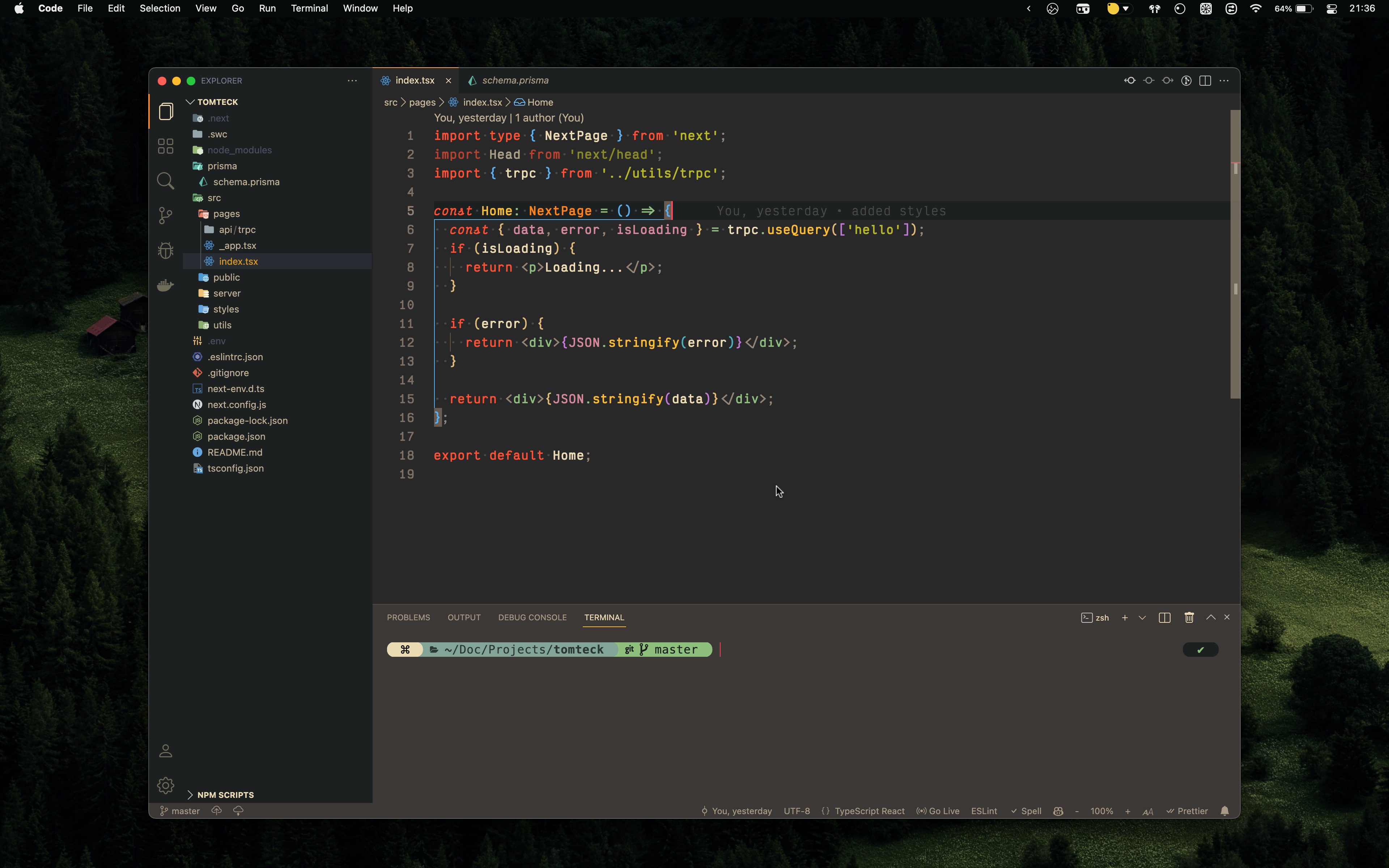Screen dimensions: 1389x868
Task: Toggle the sync ignore cloud icon near master
Action: [238, 810]
